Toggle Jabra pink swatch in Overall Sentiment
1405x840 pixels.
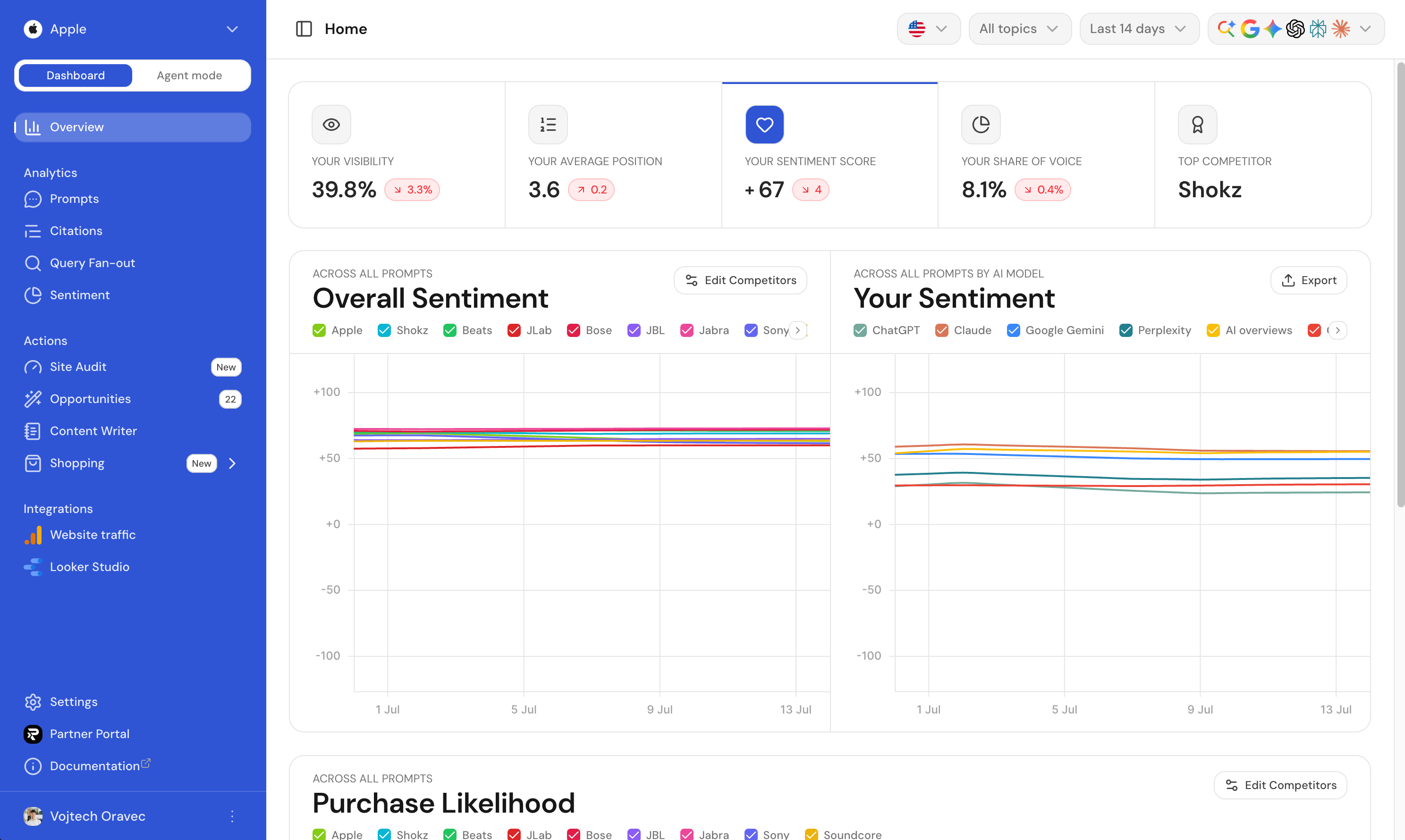pos(687,330)
